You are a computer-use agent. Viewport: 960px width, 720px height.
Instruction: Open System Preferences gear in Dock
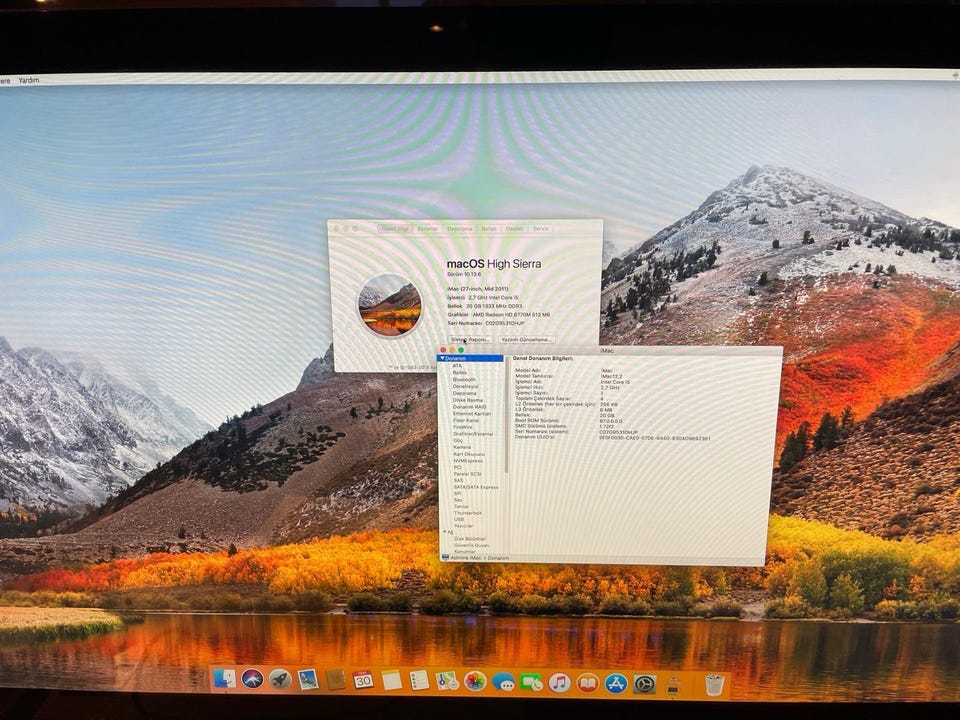(644, 684)
